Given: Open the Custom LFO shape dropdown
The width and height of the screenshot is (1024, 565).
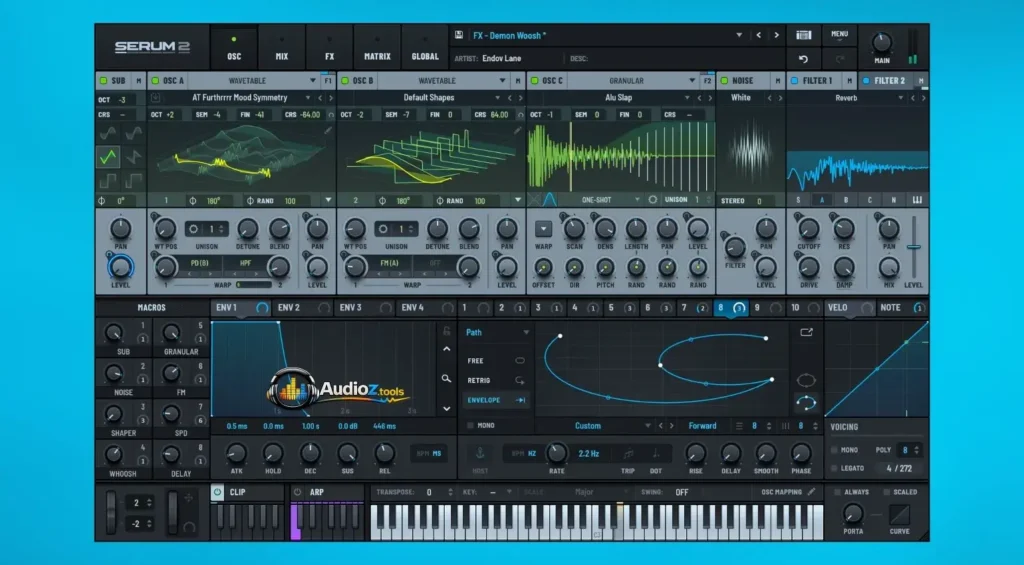Looking at the screenshot, I should pos(647,426).
